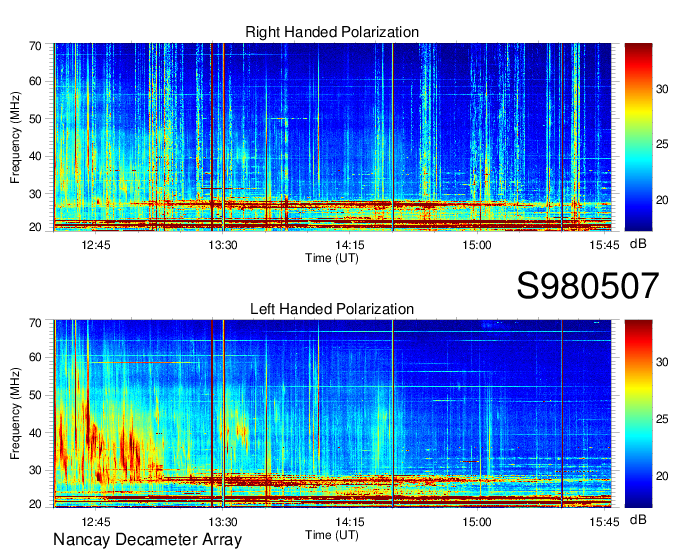Click the 13:30 tick under Right Handed plot
This screenshot has width=680, height=552.
[x=223, y=245]
